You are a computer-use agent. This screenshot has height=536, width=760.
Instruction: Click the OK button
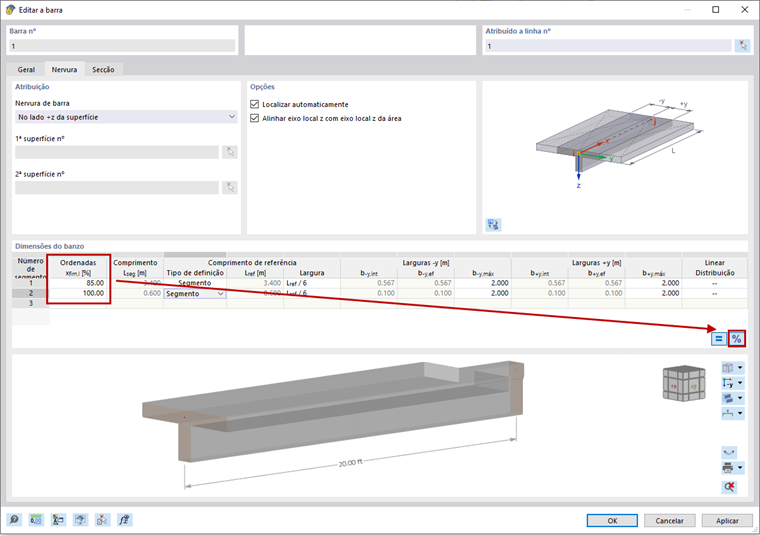pos(612,520)
